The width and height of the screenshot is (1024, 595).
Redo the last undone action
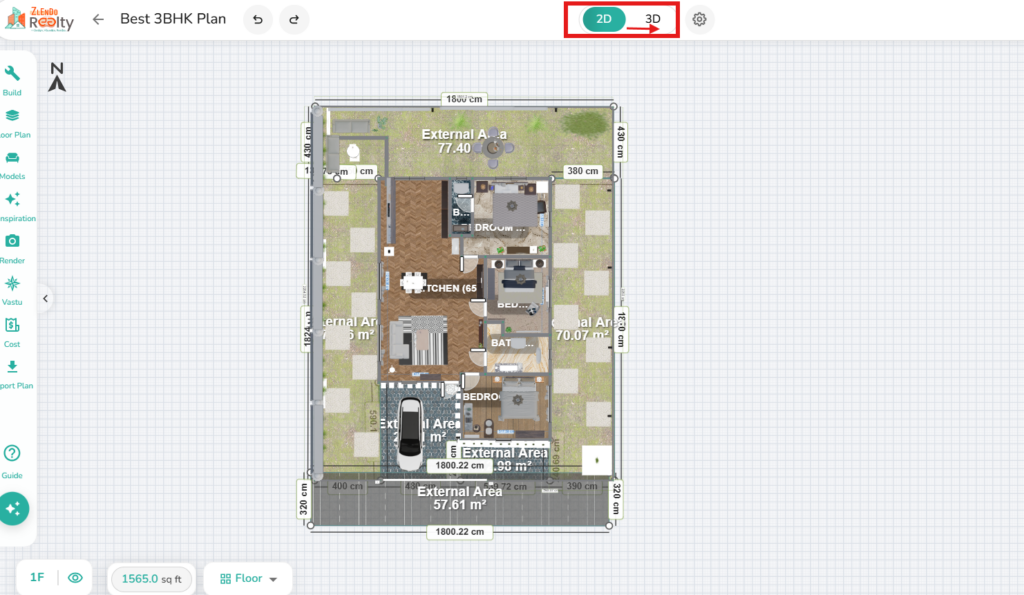tap(294, 19)
